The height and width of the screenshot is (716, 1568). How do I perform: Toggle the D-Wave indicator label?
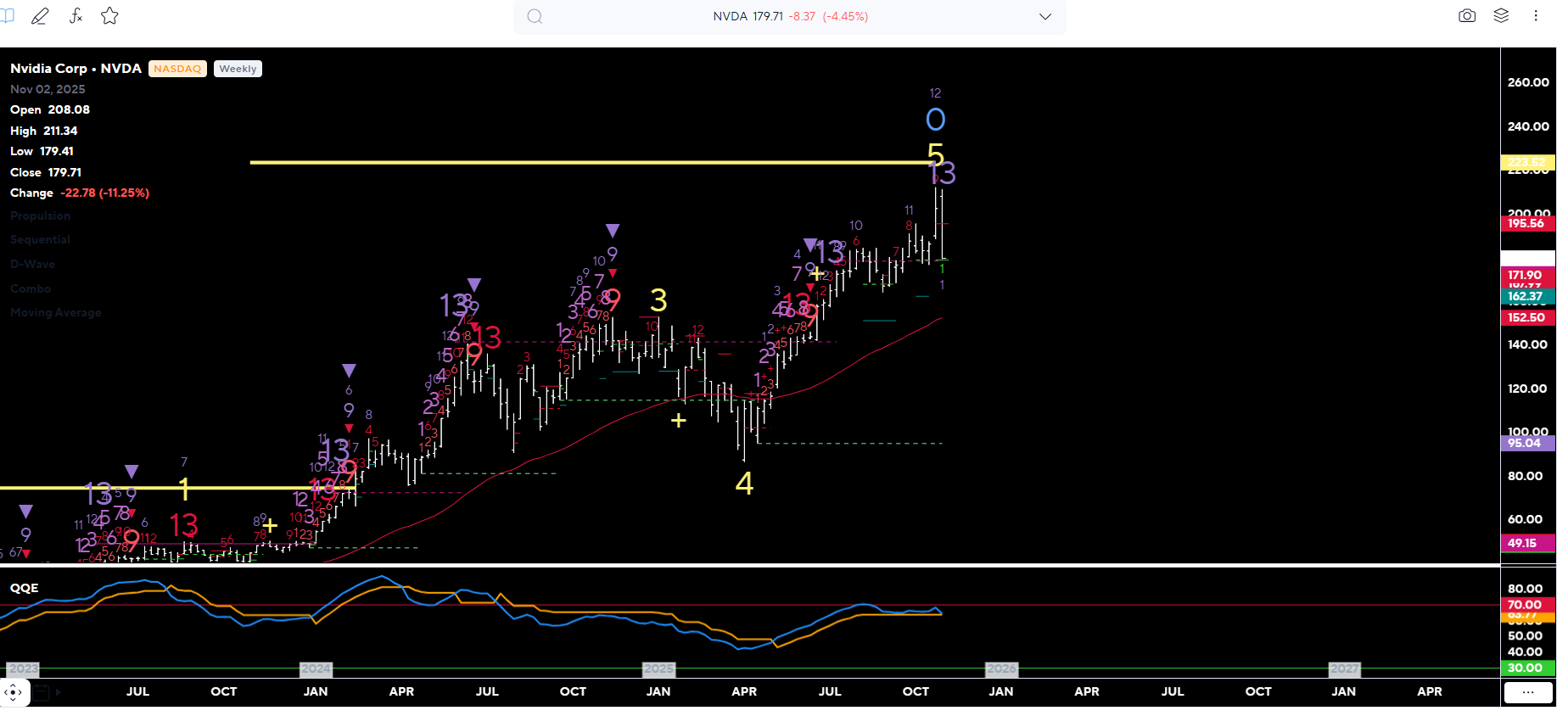[x=32, y=265]
